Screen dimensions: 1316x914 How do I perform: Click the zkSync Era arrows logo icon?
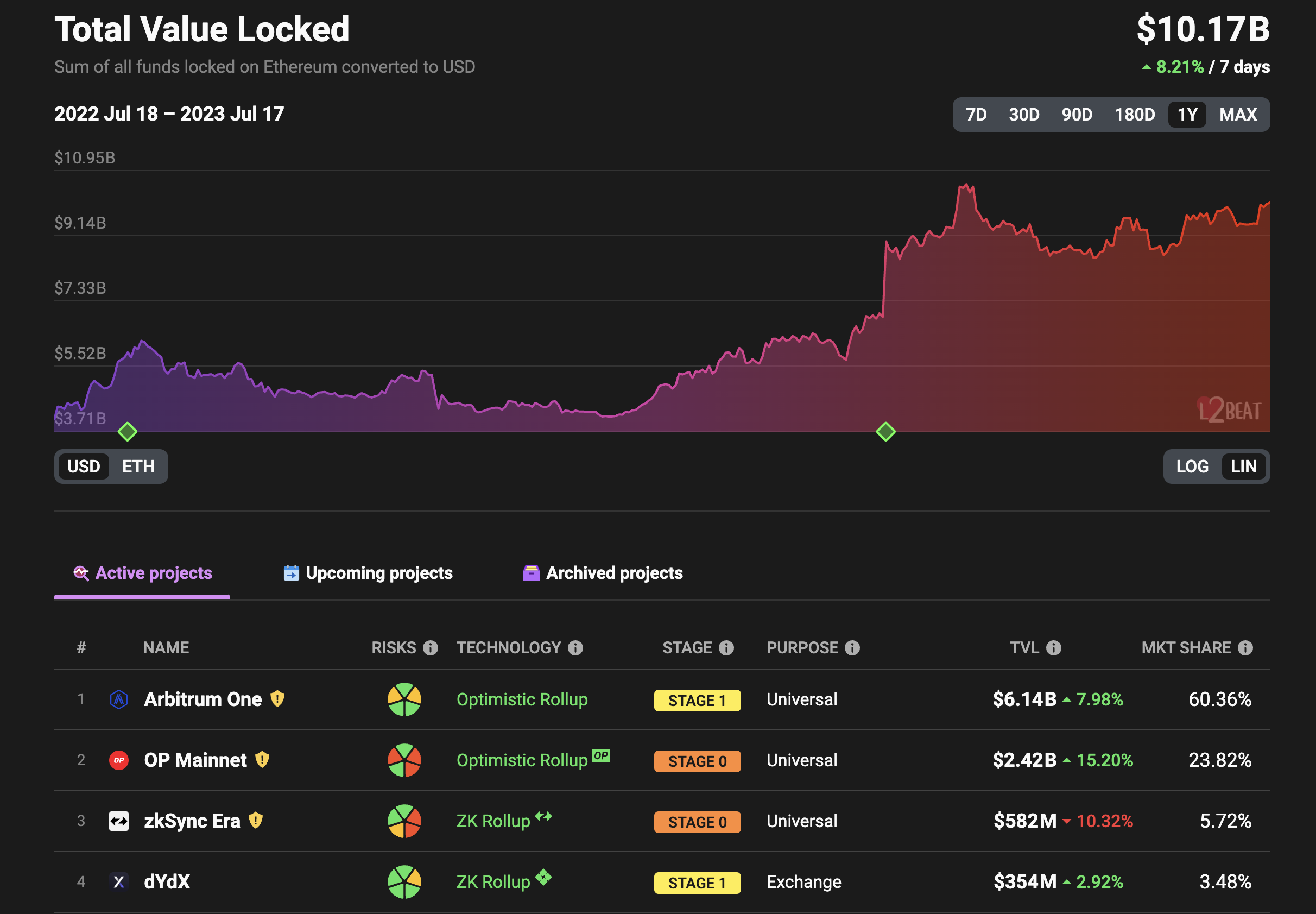pos(118,821)
